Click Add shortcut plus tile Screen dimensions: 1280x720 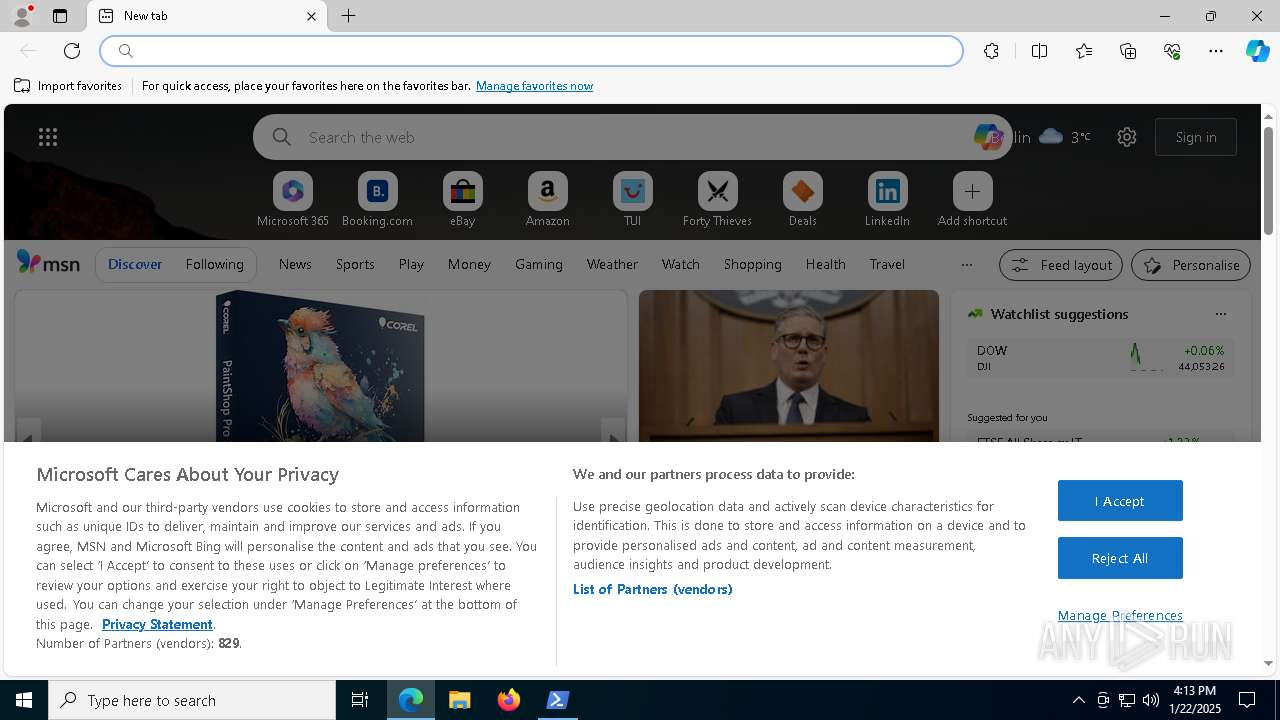(972, 200)
